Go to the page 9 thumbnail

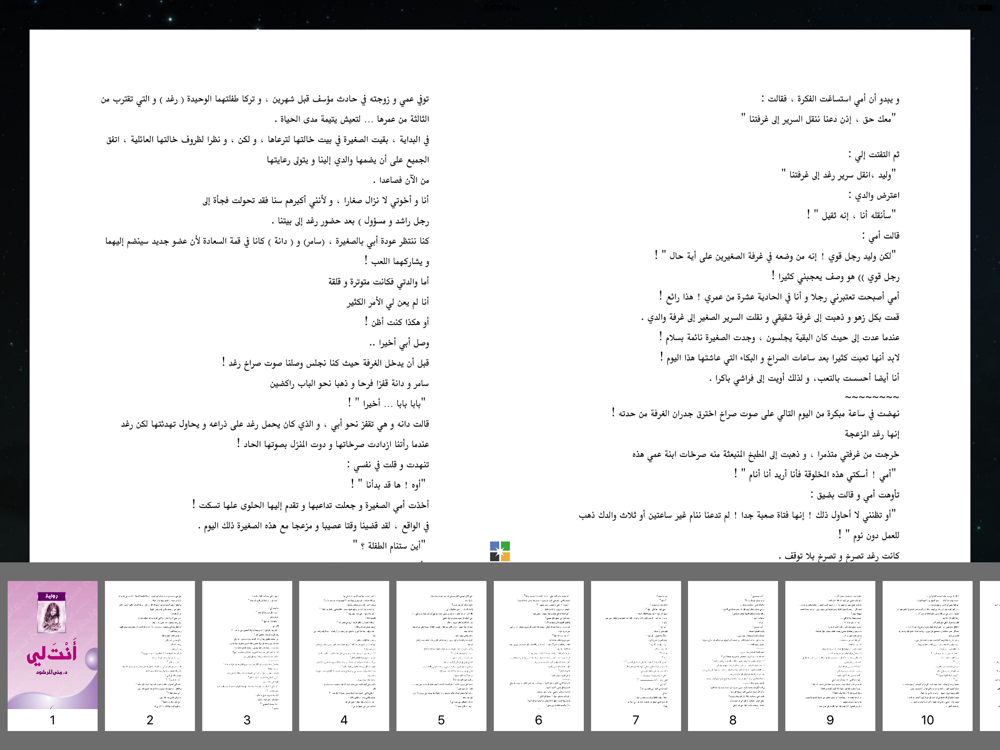point(830,655)
